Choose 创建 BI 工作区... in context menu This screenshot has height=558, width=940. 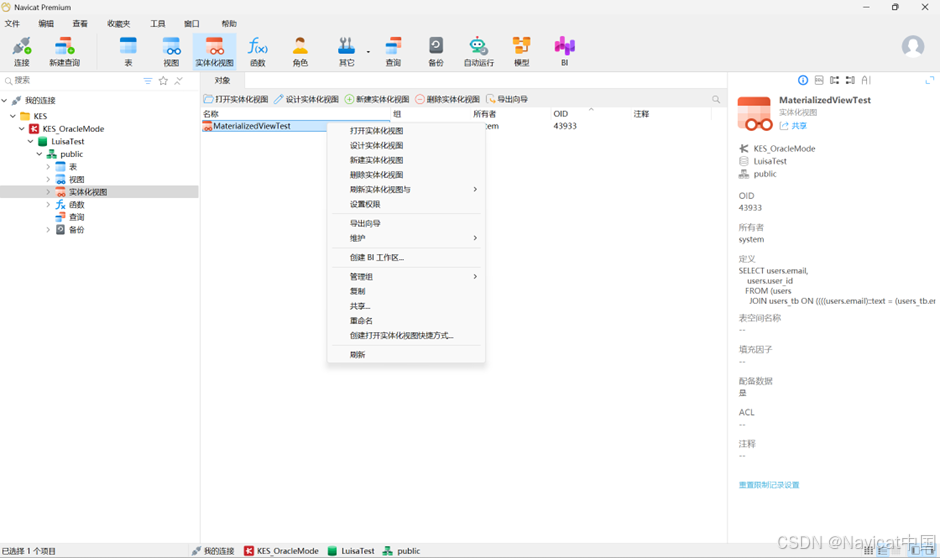pyautogui.click(x=406, y=257)
